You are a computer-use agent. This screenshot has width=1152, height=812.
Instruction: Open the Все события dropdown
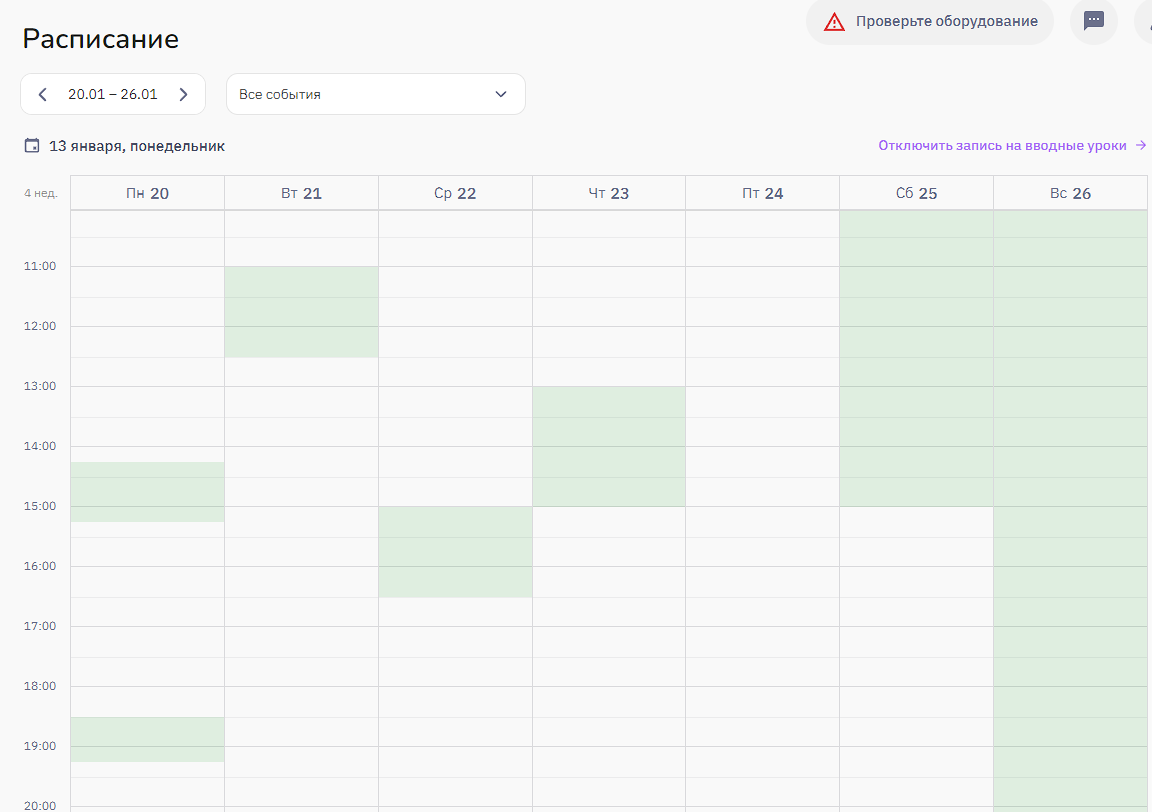pyautogui.click(x=375, y=95)
